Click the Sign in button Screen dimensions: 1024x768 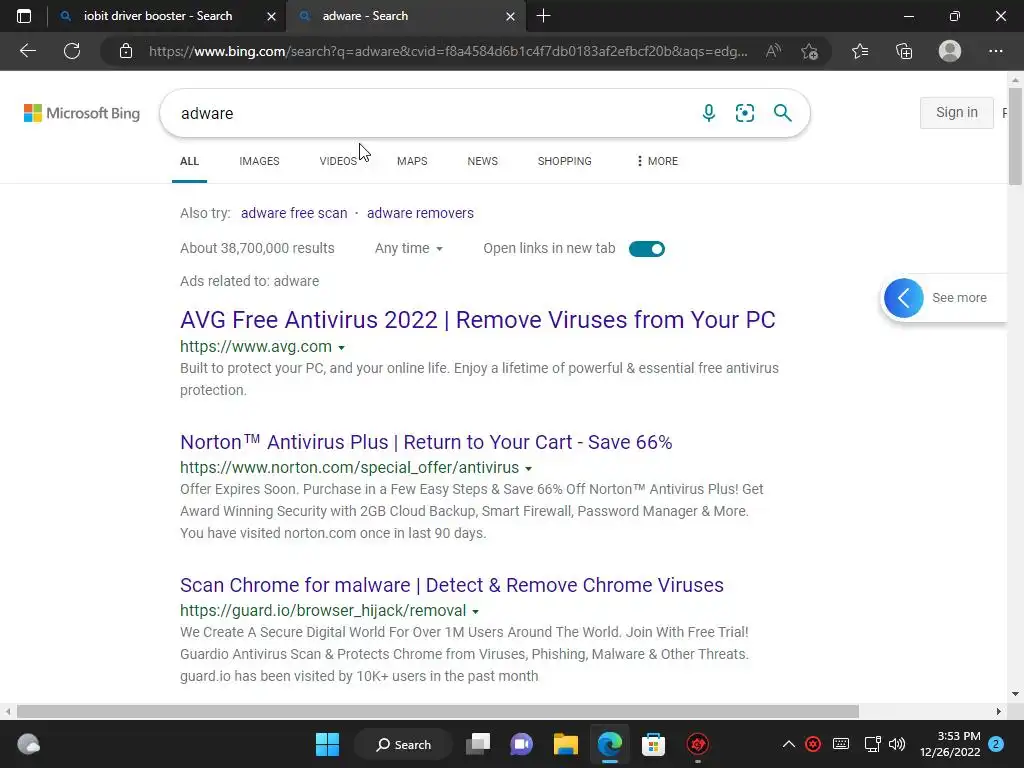click(x=957, y=112)
